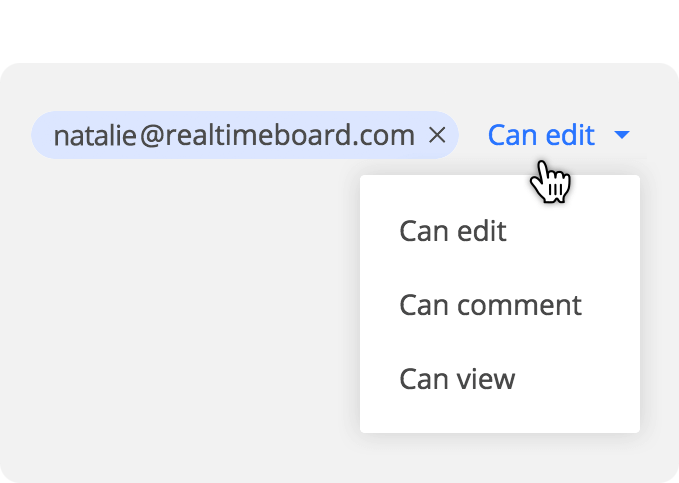
Task: Set invitee access to Can comment
Action: click(x=490, y=305)
